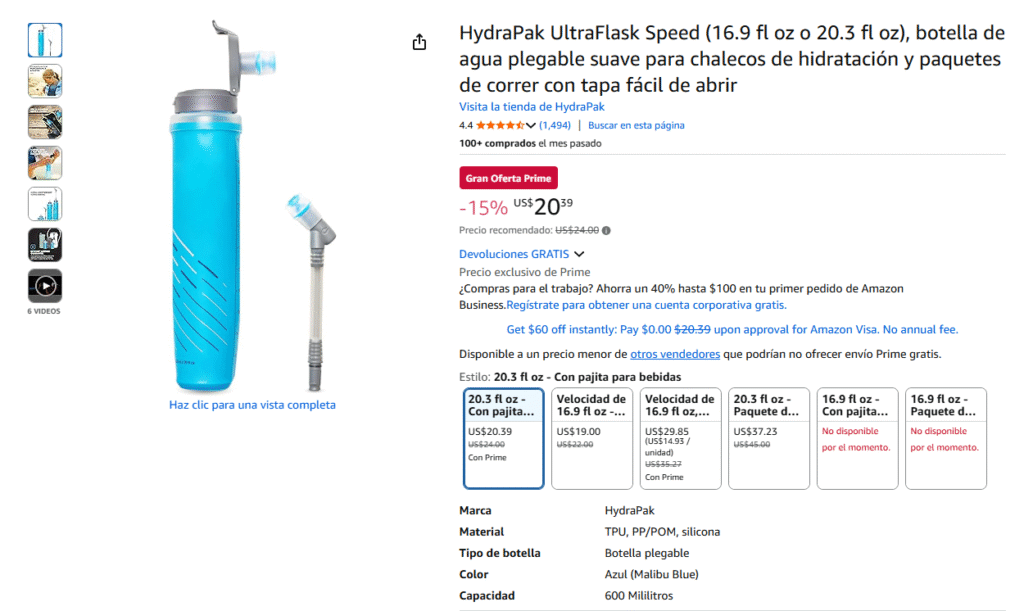Click the Gran Oferta Prime badge

(508, 178)
